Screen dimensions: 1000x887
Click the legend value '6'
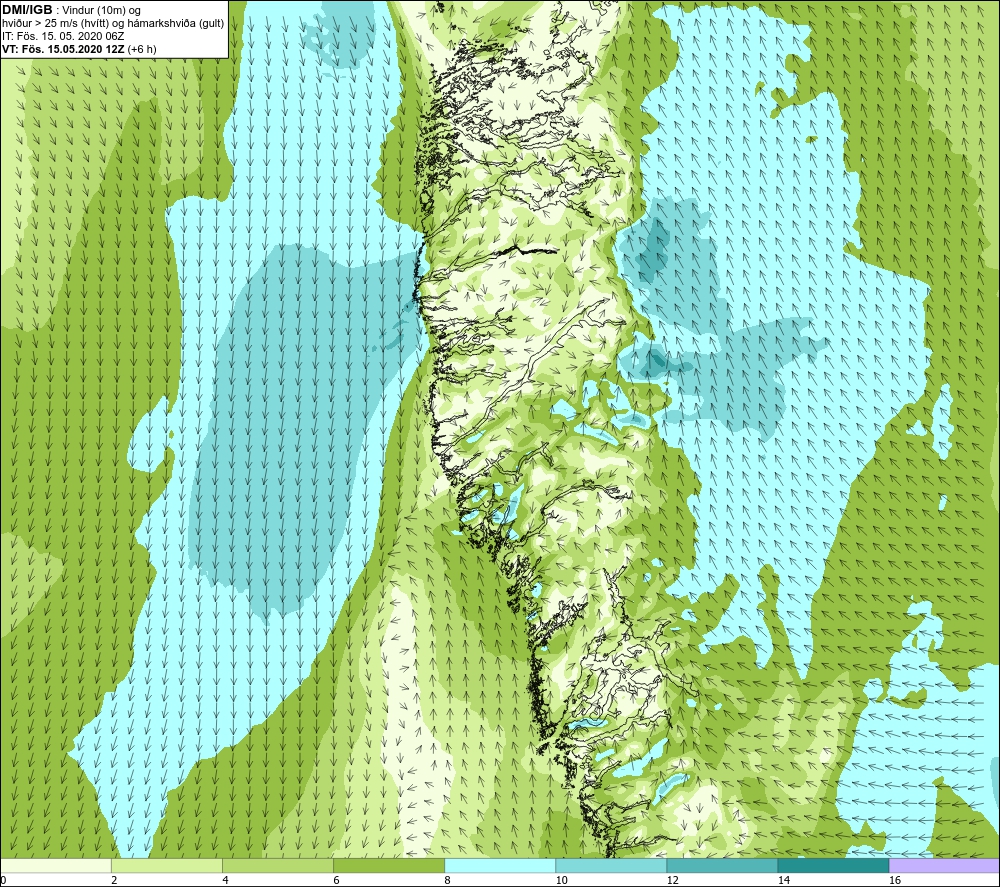click(336, 880)
